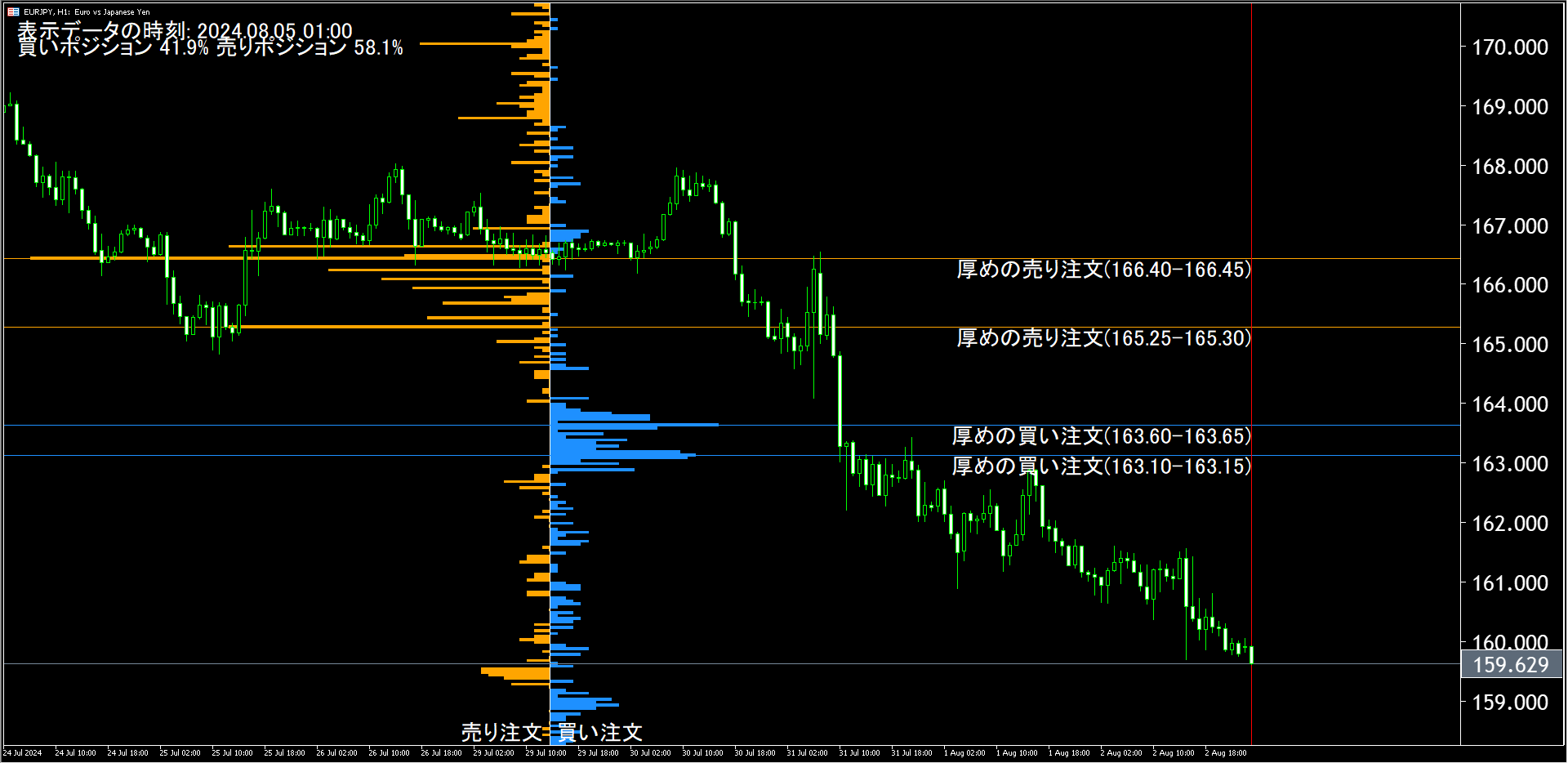The width and height of the screenshot is (1568, 763).
Task: Select label 厚めの買い注文(163.60-163.65)
Action: point(1101,436)
